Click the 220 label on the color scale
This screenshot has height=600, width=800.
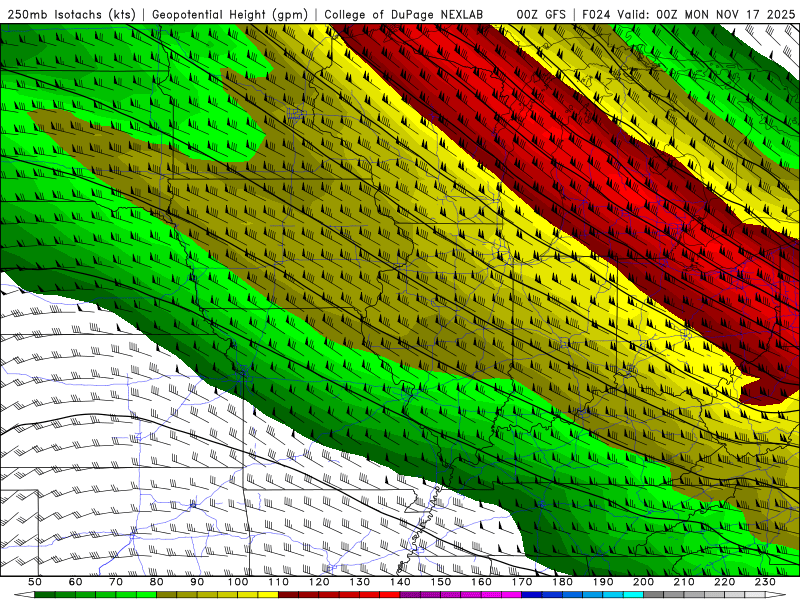[x=724, y=582]
